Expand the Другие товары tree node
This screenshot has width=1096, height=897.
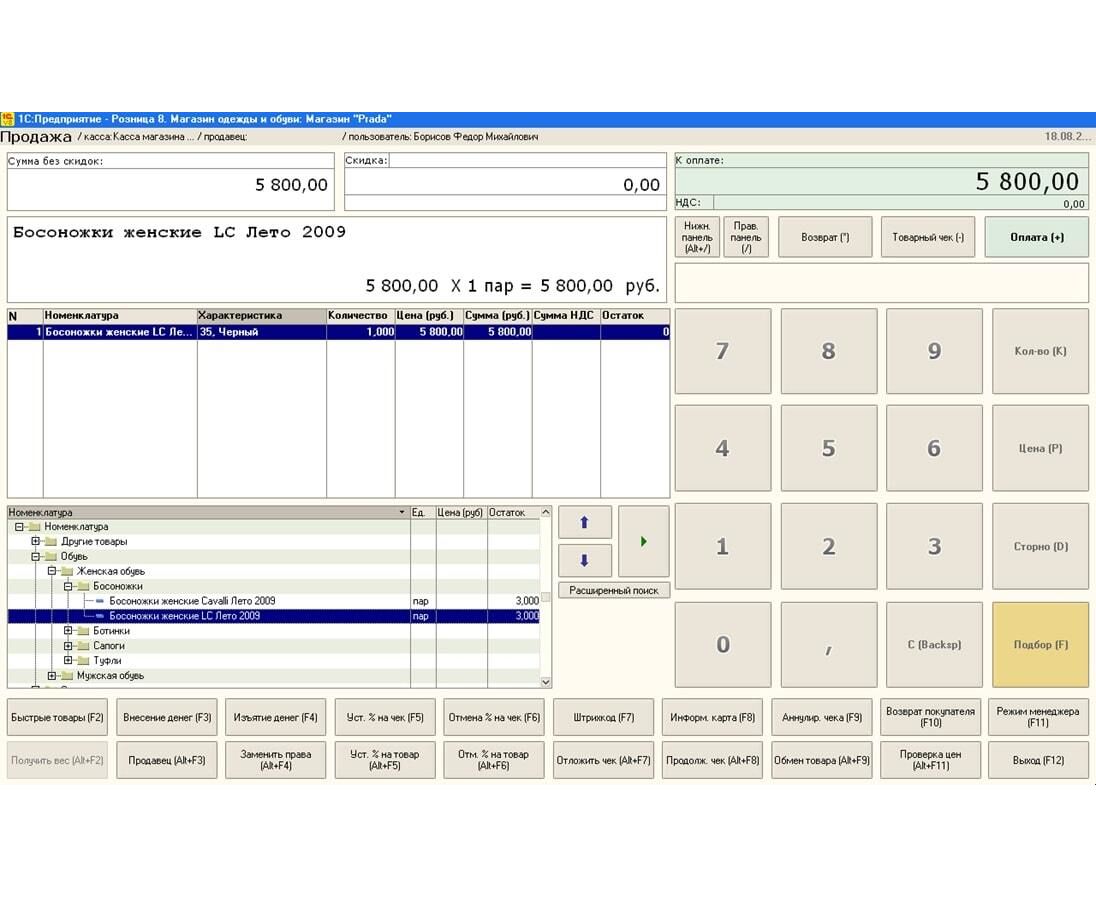36,541
